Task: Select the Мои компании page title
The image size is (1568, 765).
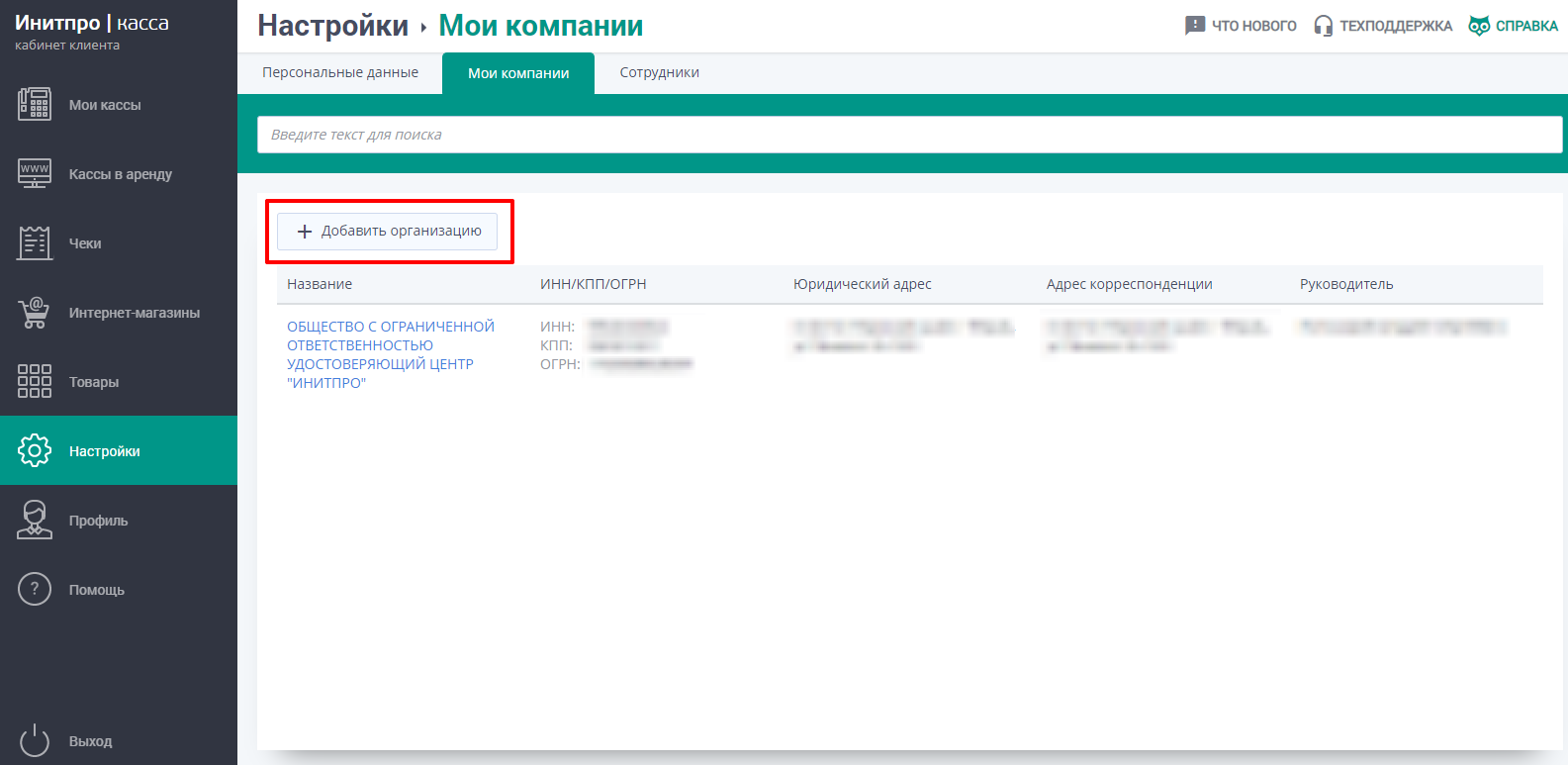Action: click(541, 26)
